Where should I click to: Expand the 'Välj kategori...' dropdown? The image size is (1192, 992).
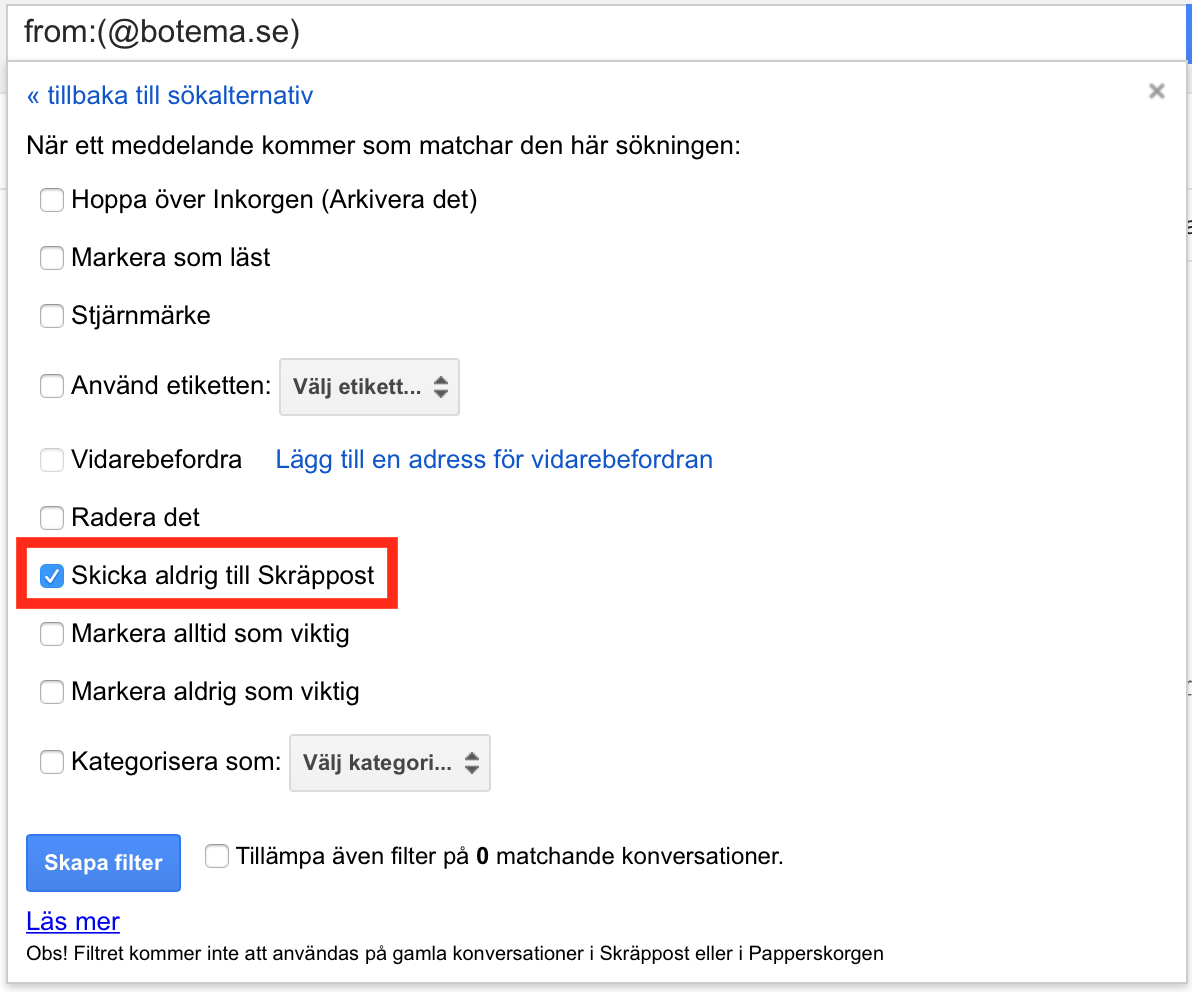pyautogui.click(x=390, y=764)
